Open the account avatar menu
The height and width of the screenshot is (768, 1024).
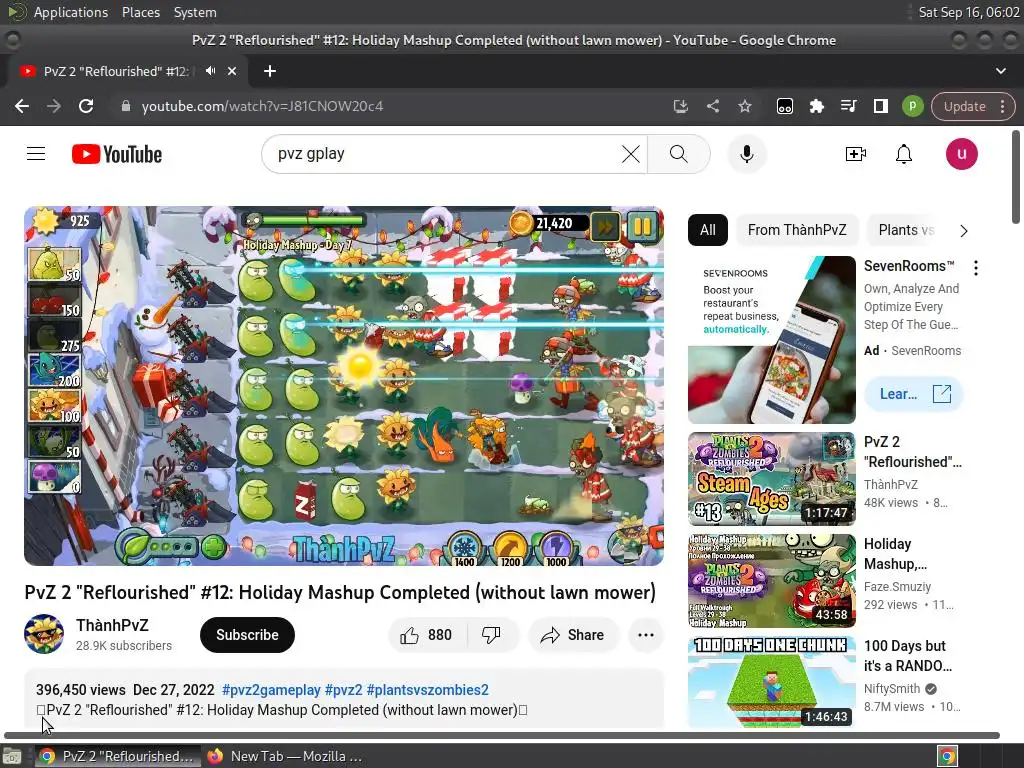[x=961, y=154]
